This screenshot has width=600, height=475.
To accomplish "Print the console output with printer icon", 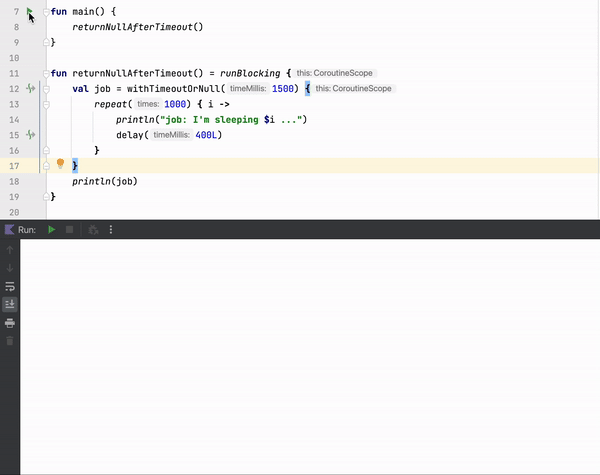I will (10, 323).
